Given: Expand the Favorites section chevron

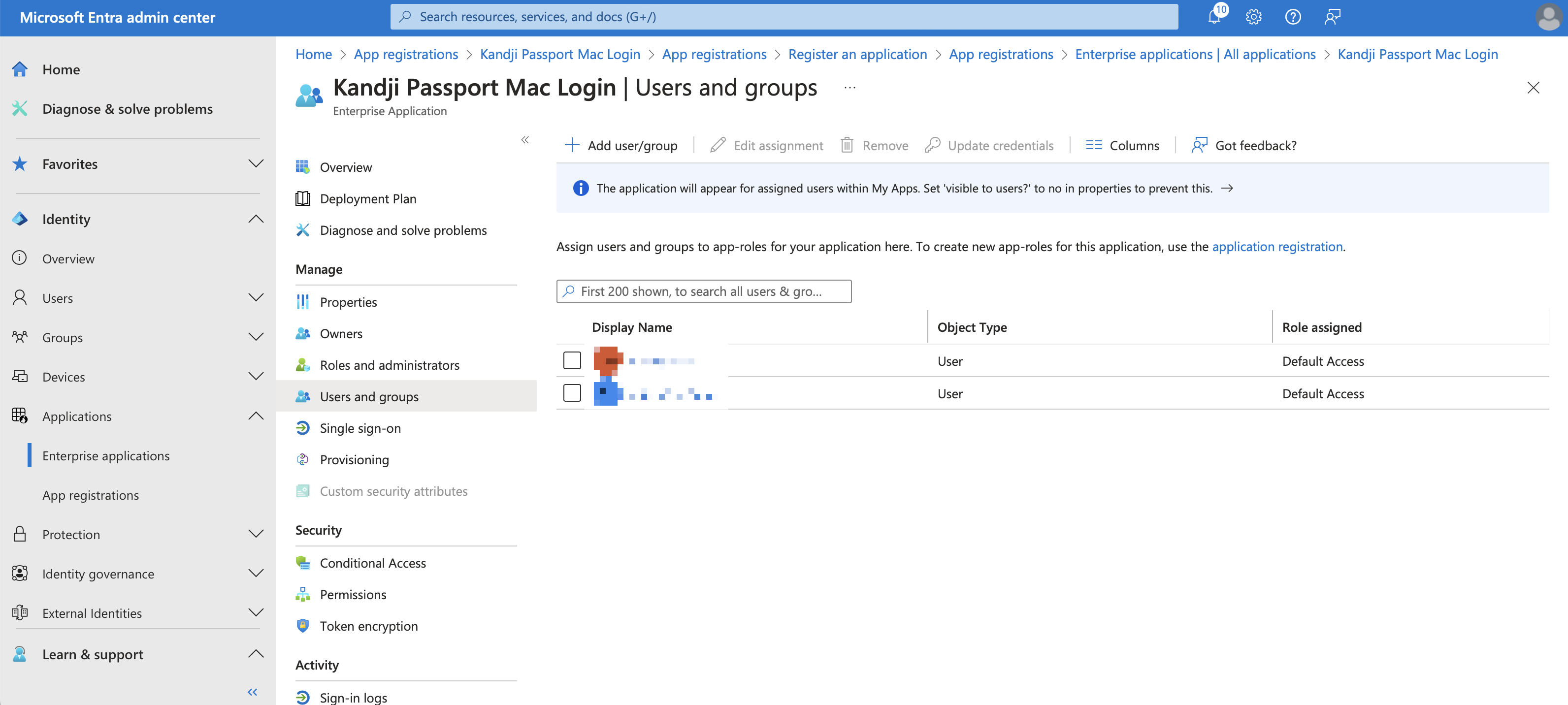Looking at the screenshot, I should [x=256, y=163].
